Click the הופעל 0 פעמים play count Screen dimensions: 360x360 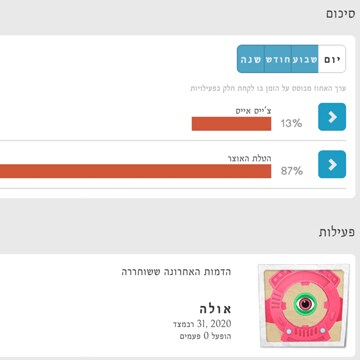(206, 336)
